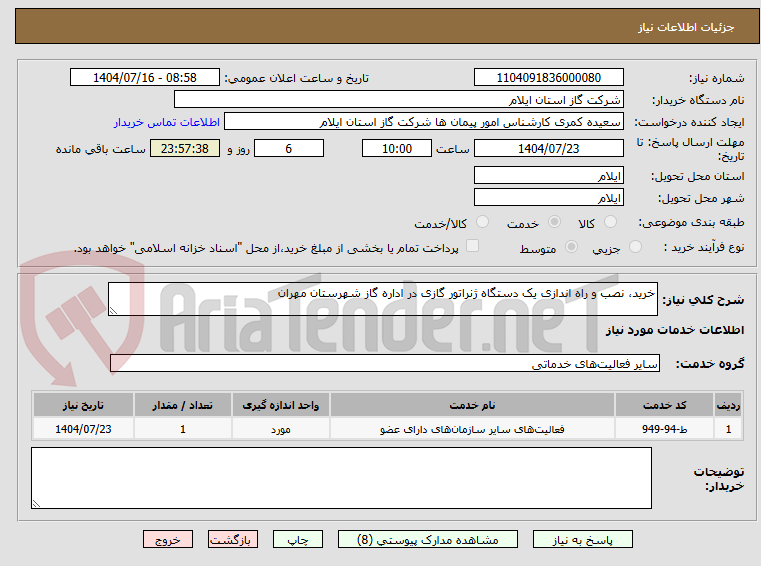The height and width of the screenshot is (566, 761).
Task: Click the ایجاد کننده درخواست field
Action: tap(424, 122)
